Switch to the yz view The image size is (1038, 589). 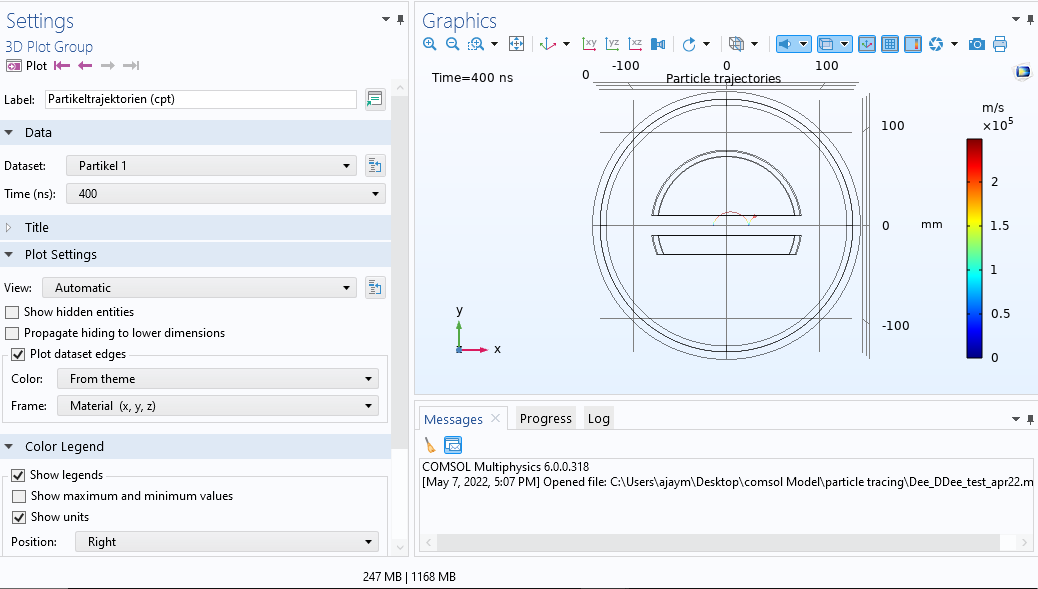pyautogui.click(x=612, y=44)
